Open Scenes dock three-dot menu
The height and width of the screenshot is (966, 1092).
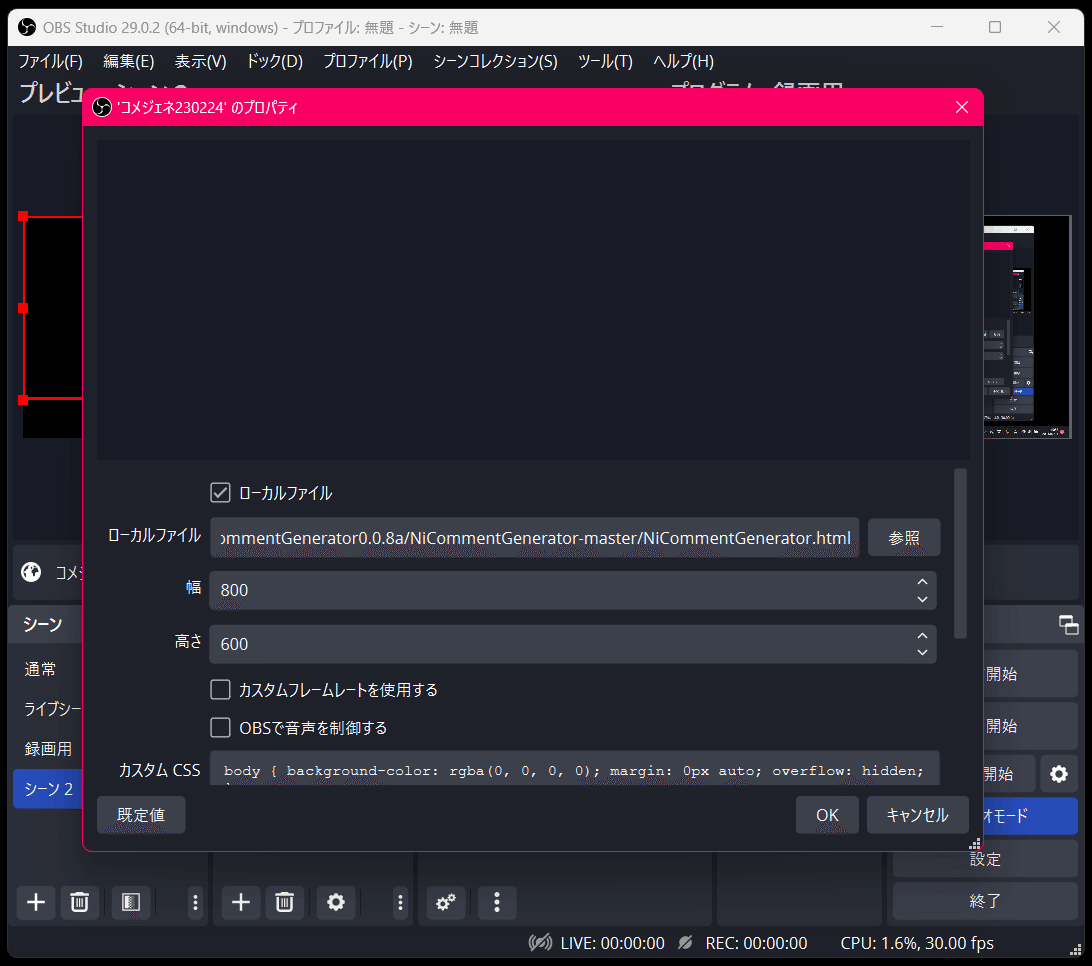tap(195, 903)
